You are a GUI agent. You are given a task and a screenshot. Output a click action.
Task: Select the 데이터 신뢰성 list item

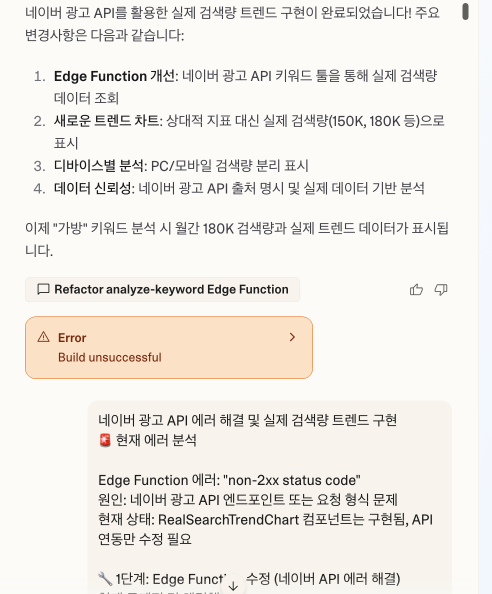tap(229, 188)
